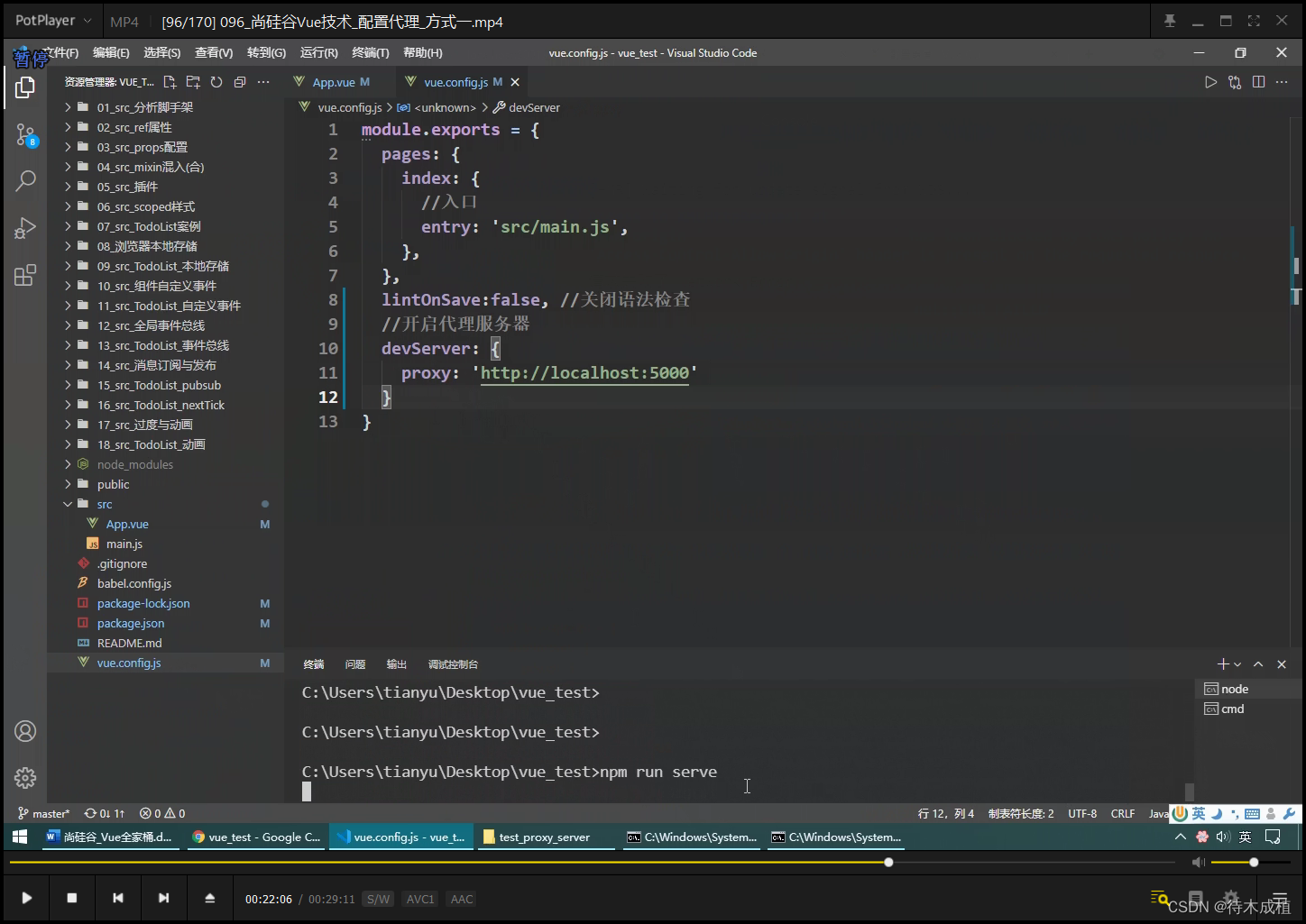Open the Extensions view icon

25,275
